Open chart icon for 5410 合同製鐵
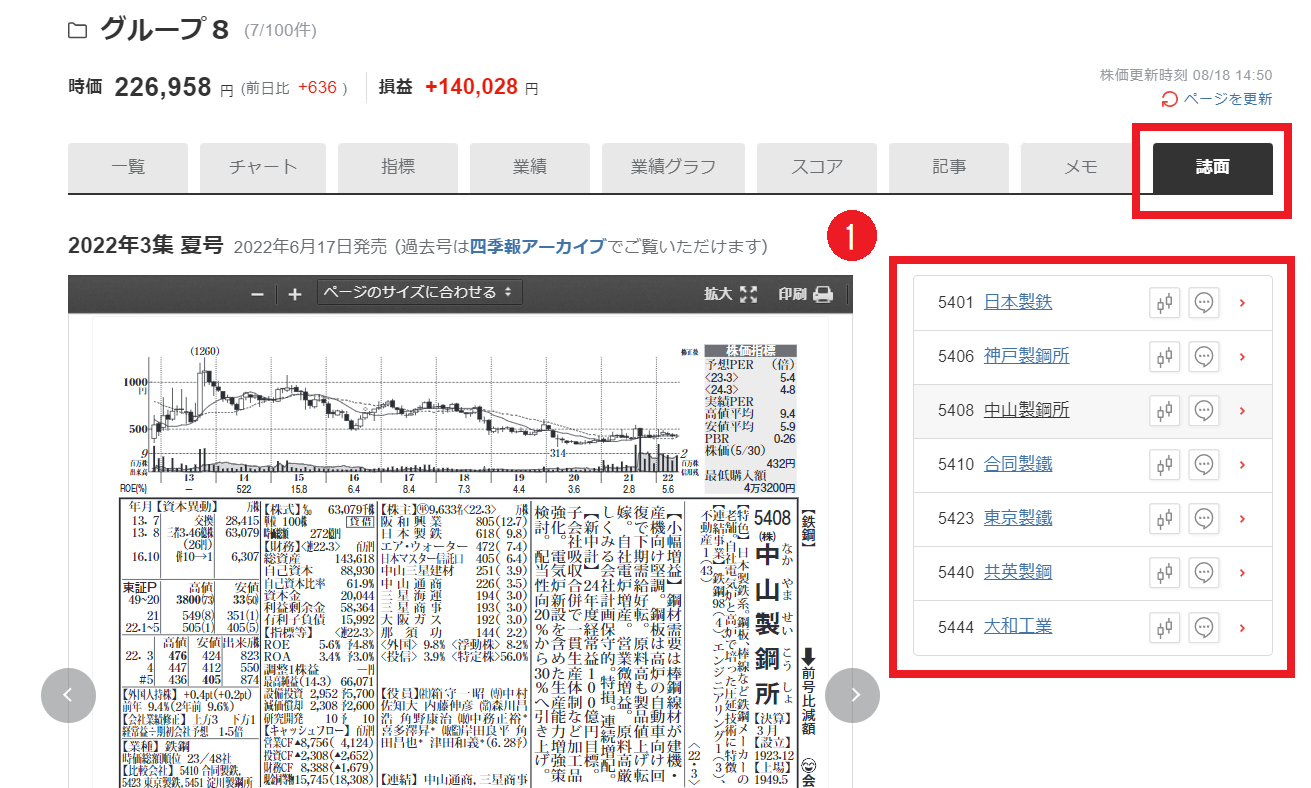 tap(1164, 465)
